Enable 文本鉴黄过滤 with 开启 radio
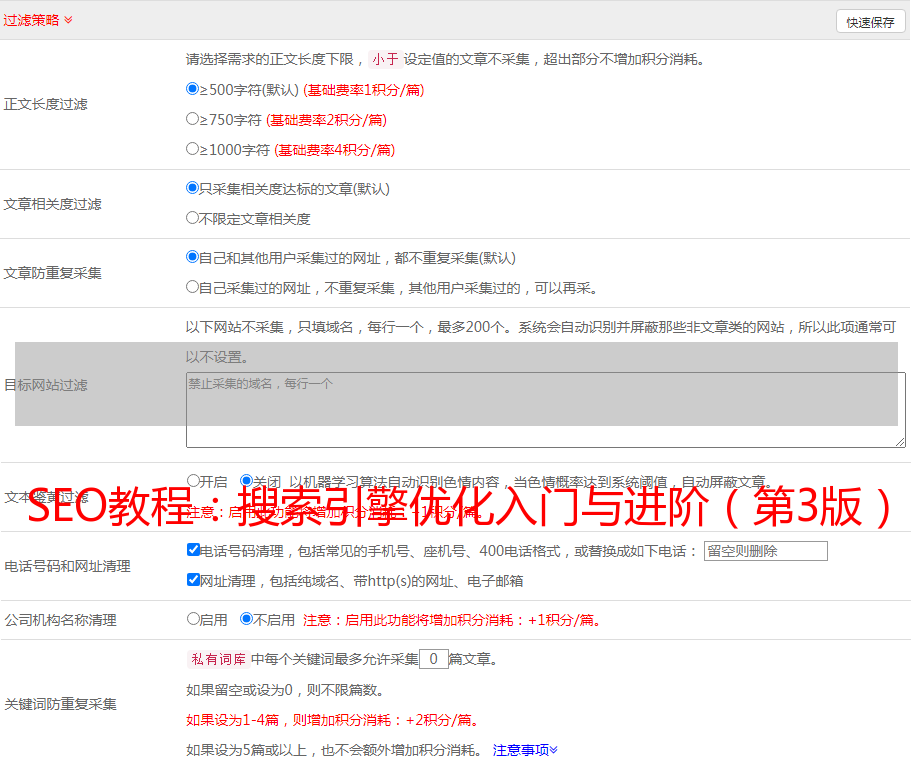 193,481
